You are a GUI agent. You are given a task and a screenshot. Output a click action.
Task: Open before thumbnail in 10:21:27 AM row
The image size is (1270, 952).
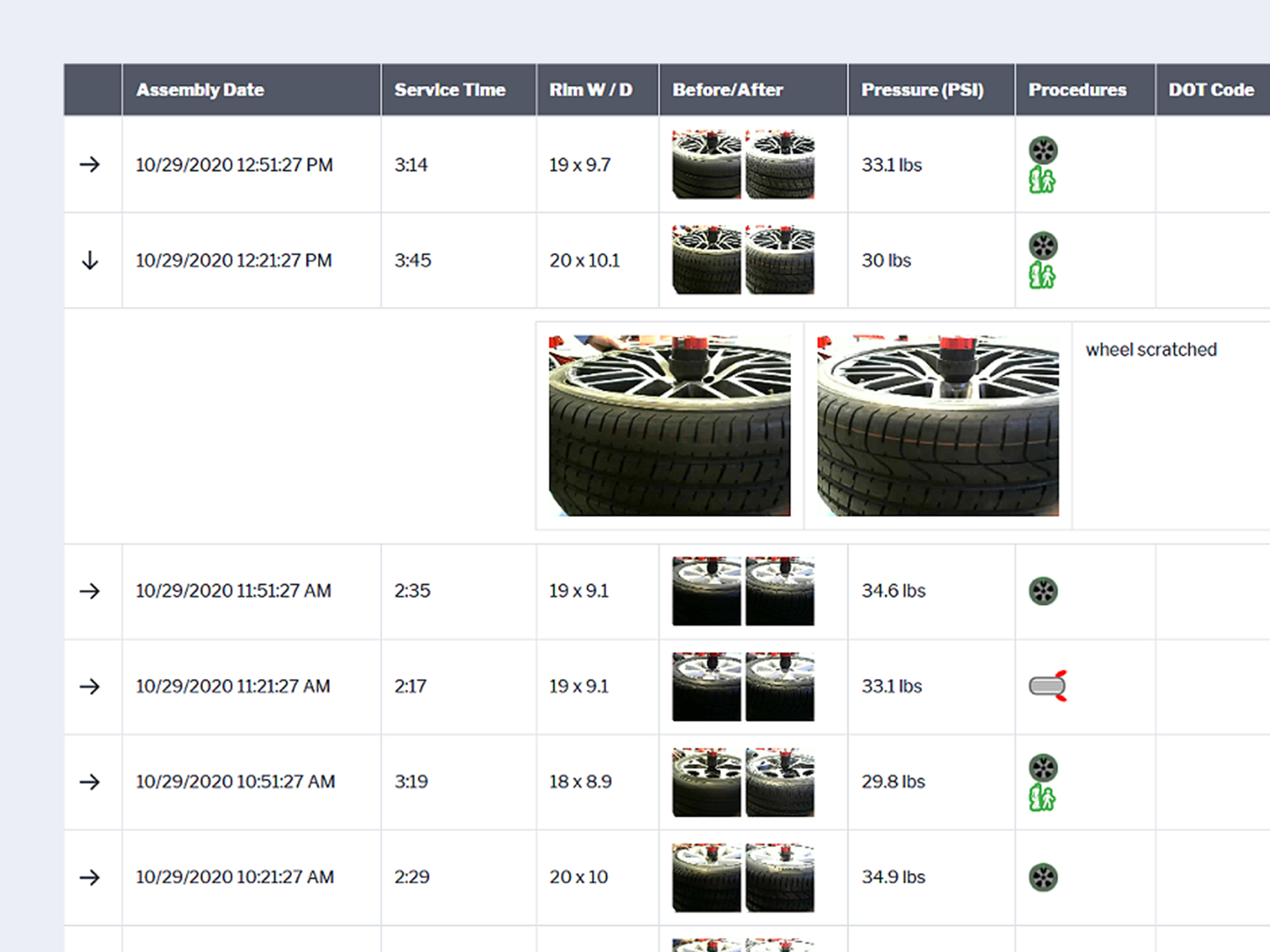pyautogui.click(x=707, y=877)
